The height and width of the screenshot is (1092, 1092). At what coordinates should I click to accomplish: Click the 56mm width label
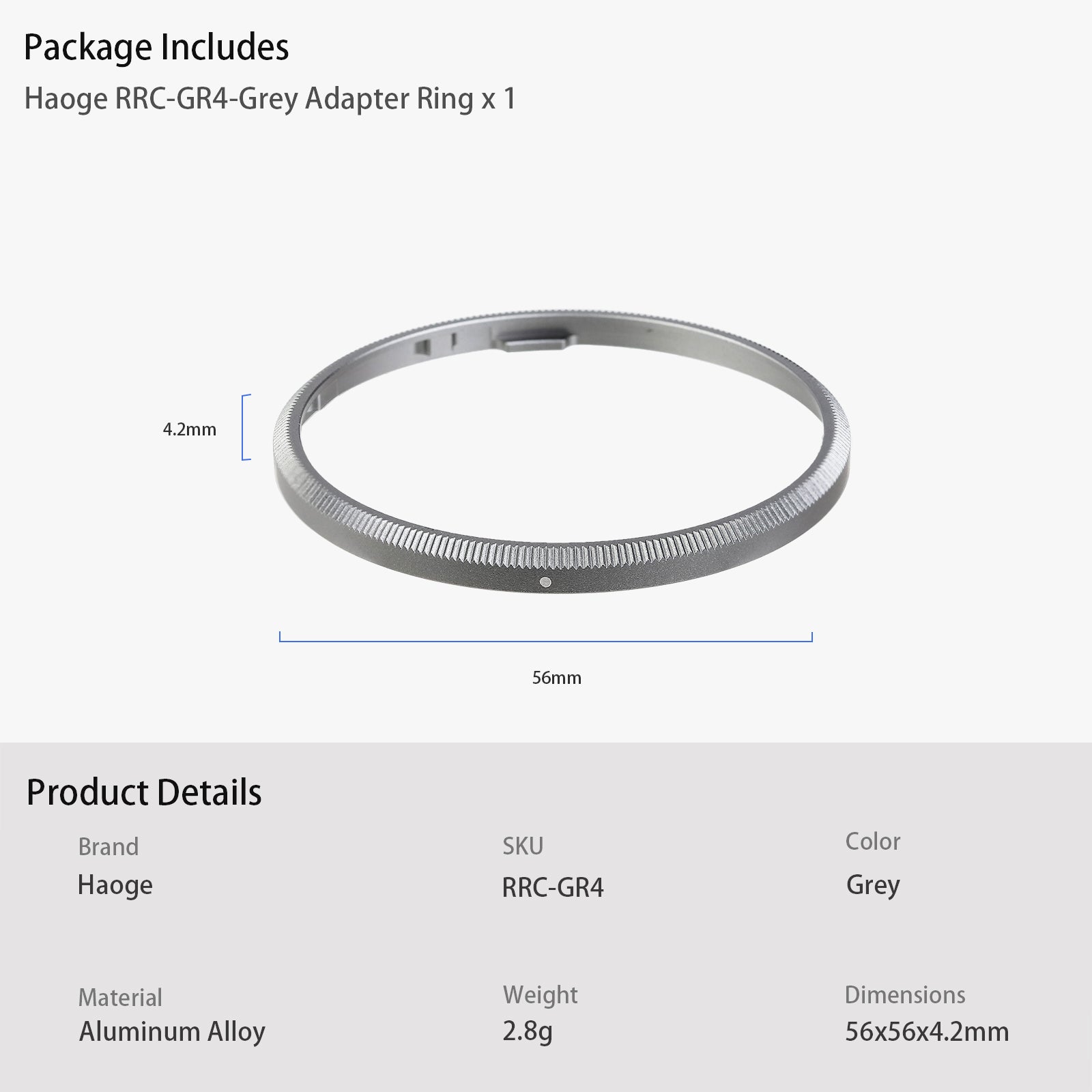557,678
